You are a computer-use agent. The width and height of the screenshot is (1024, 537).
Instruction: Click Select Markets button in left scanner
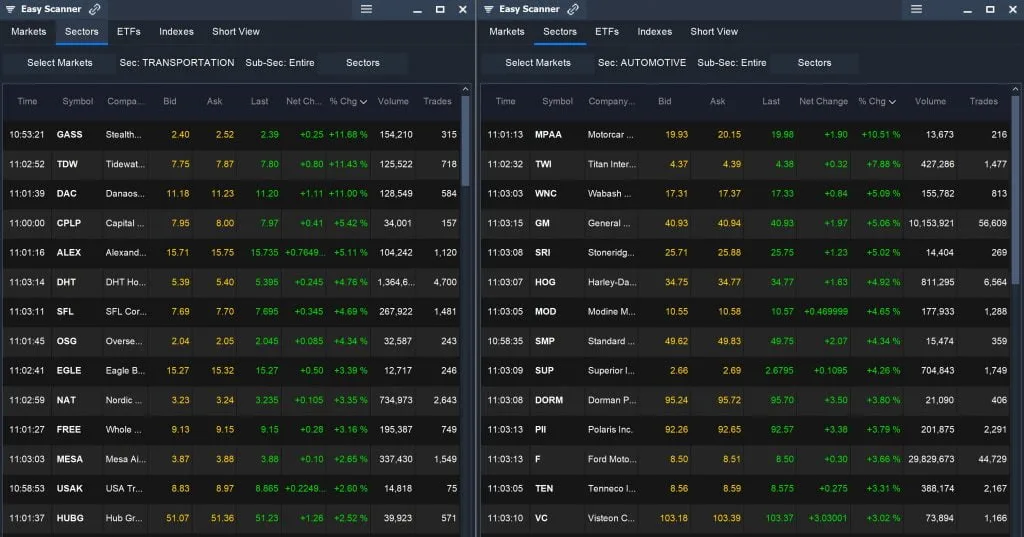click(x=59, y=63)
